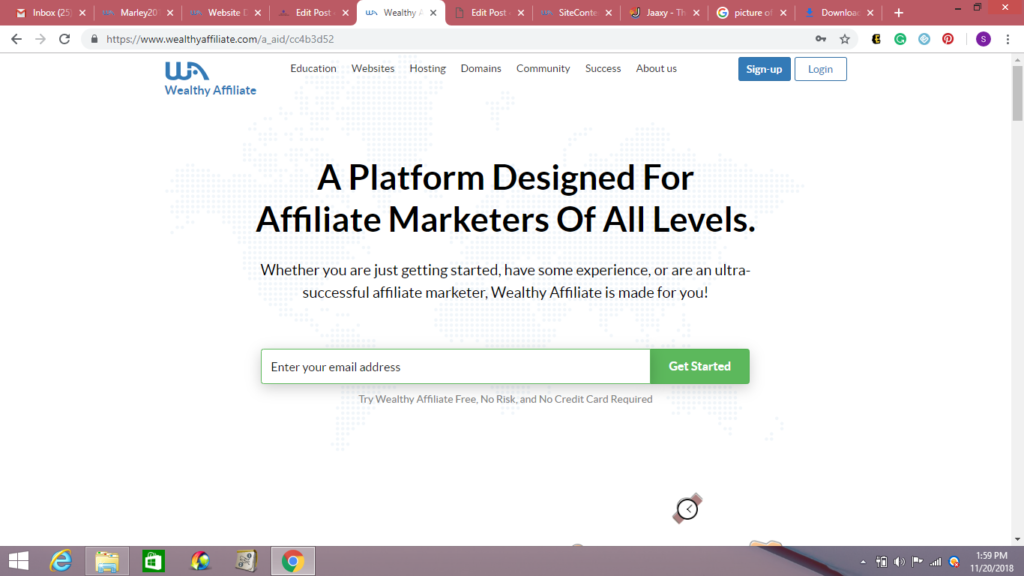Click the Wealthy Affiliate logo
1024x576 pixels.
(x=210, y=78)
